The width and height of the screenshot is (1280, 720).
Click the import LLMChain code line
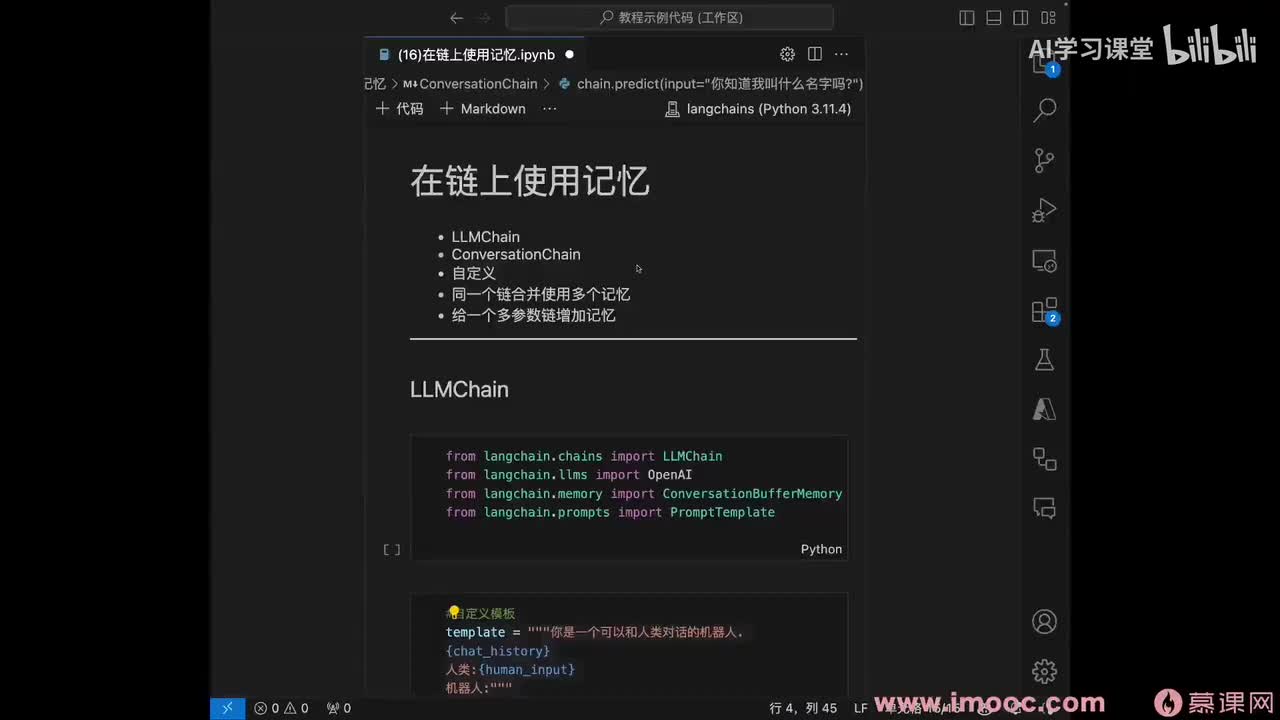point(584,456)
